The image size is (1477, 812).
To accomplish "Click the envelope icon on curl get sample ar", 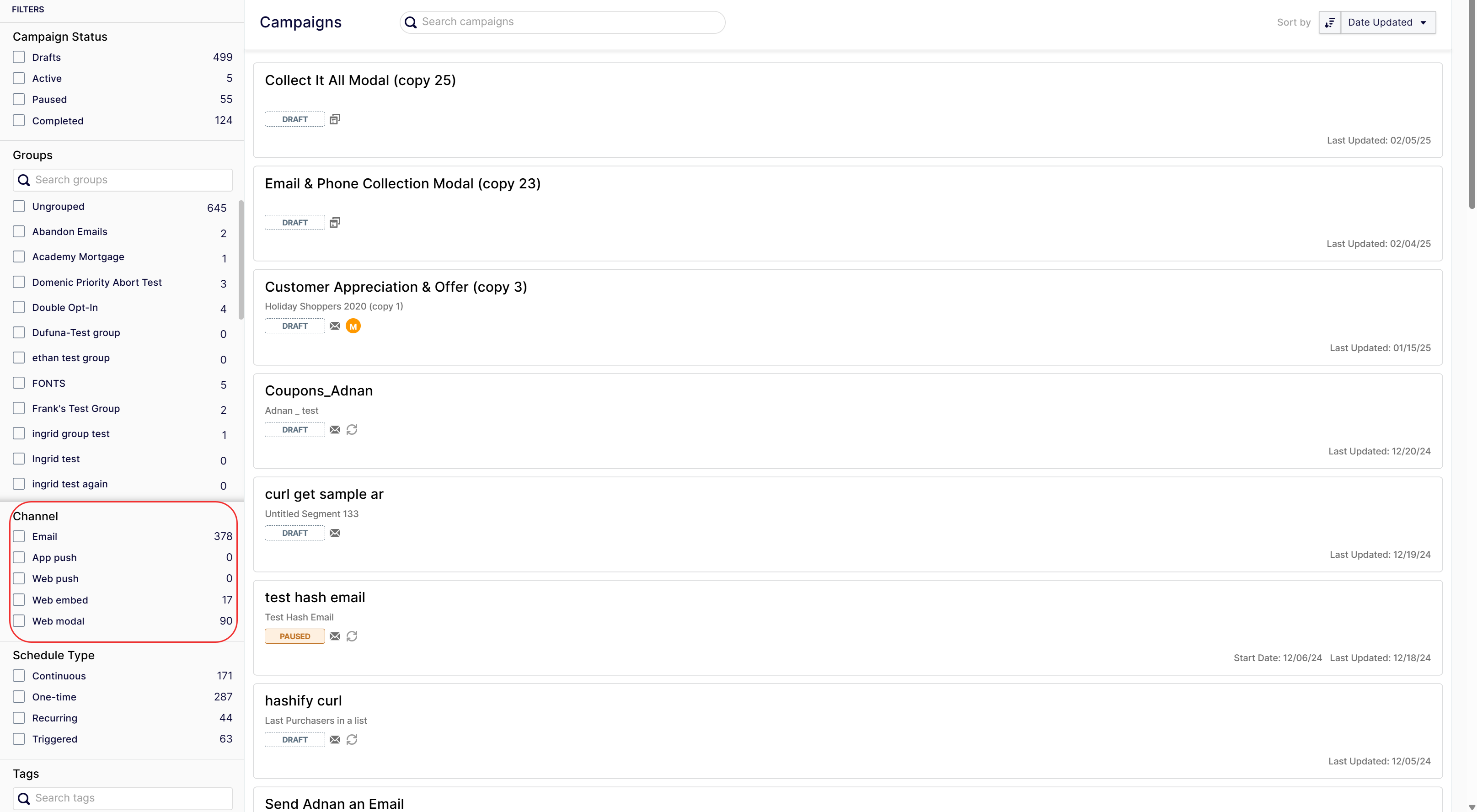I will click(335, 533).
